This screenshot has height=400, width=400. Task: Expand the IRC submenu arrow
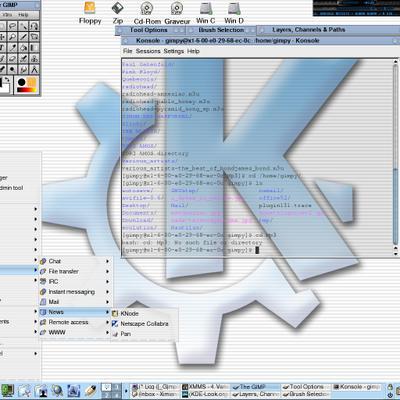tap(107, 282)
